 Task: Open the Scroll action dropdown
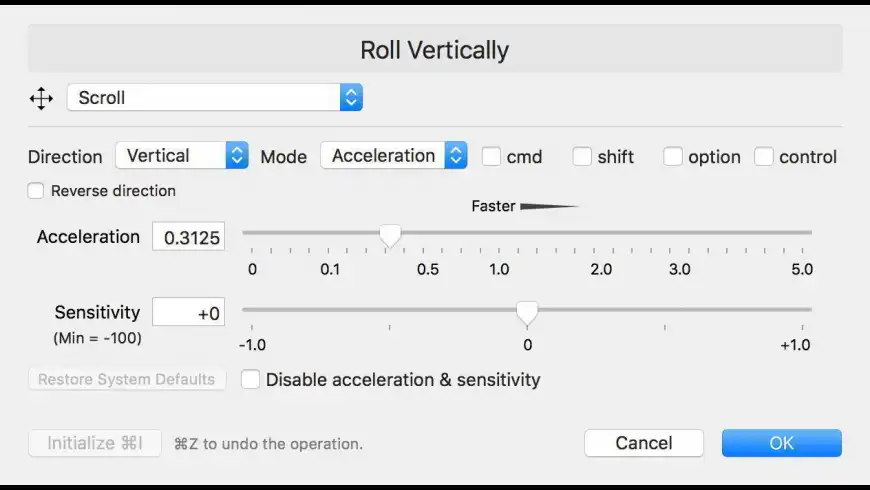click(215, 98)
